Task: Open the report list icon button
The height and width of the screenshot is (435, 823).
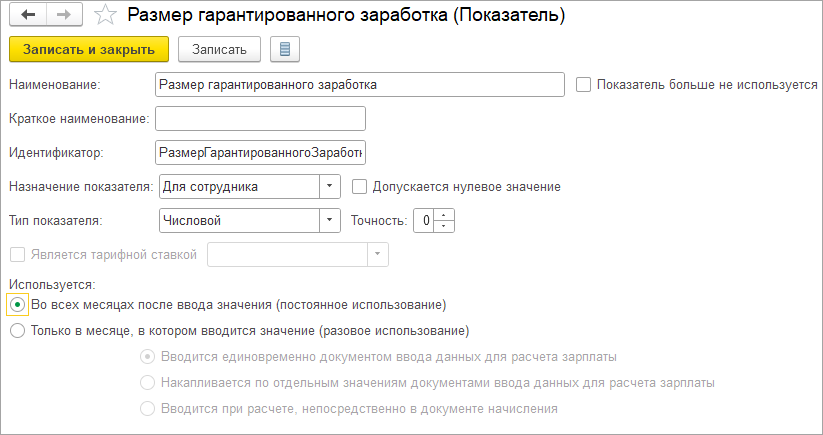Action: coord(286,49)
